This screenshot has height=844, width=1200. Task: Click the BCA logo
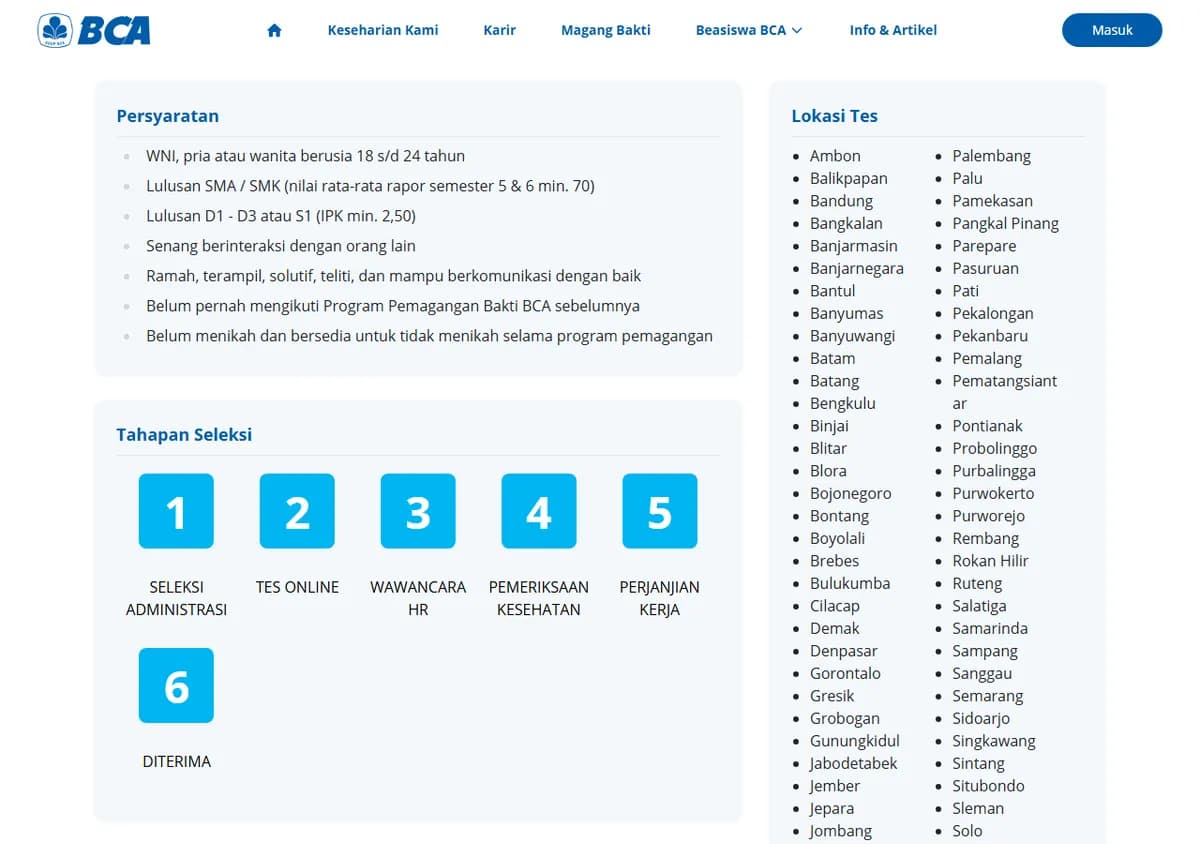click(x=94, y=30)
